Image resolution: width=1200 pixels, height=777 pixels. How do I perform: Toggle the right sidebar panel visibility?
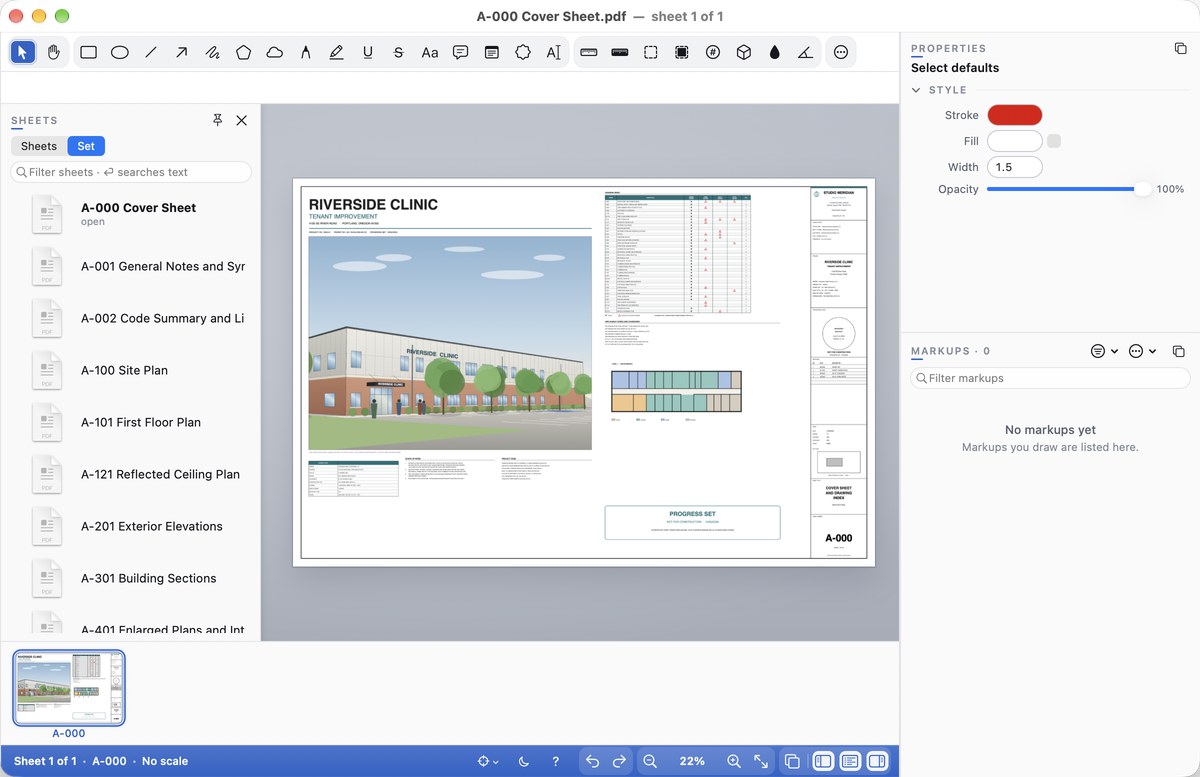[x=877, y=761]
